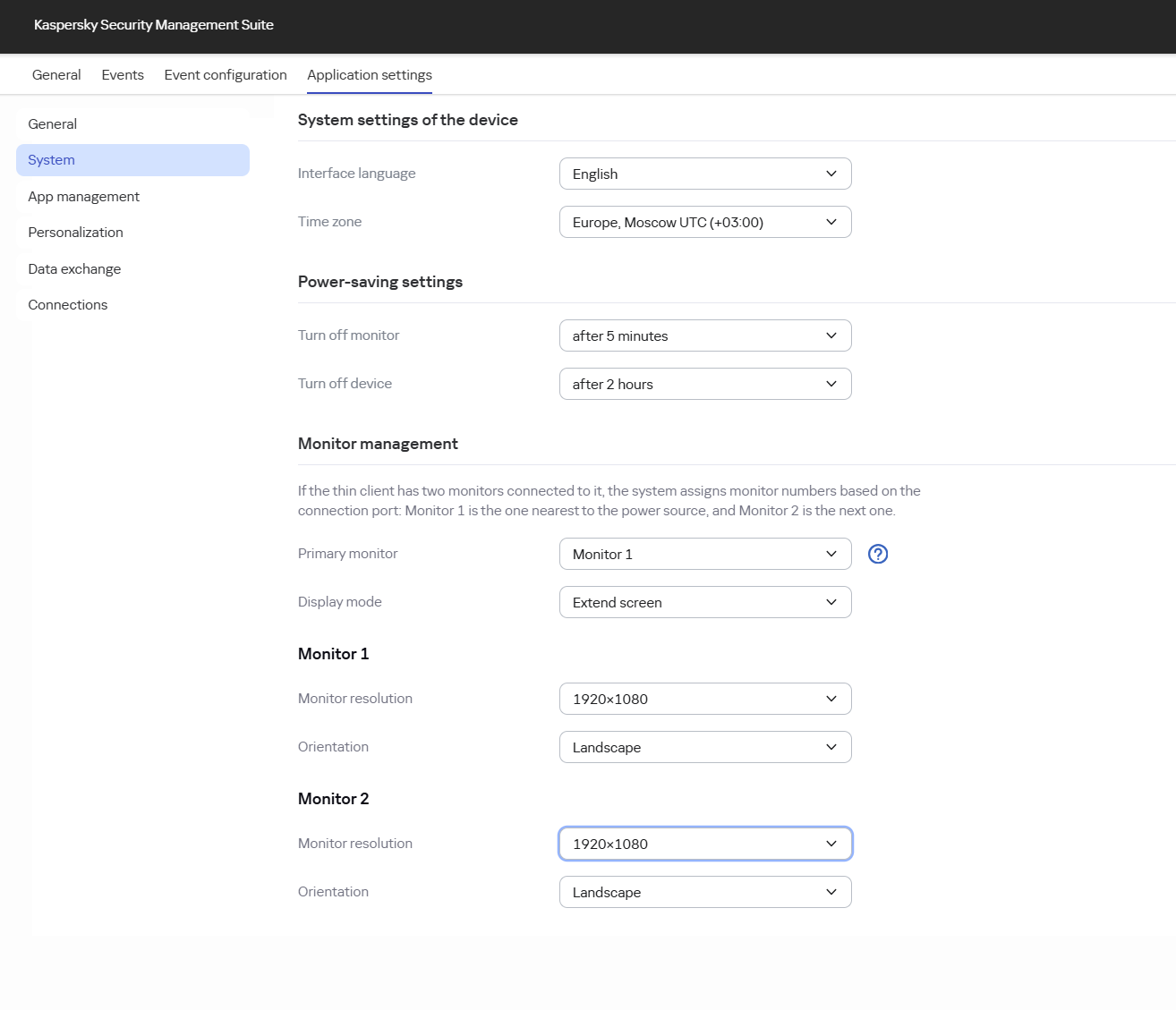Open the Interface language dropdown
The height and width of the screenshot is (1010, 1176).
click(705, 174)
